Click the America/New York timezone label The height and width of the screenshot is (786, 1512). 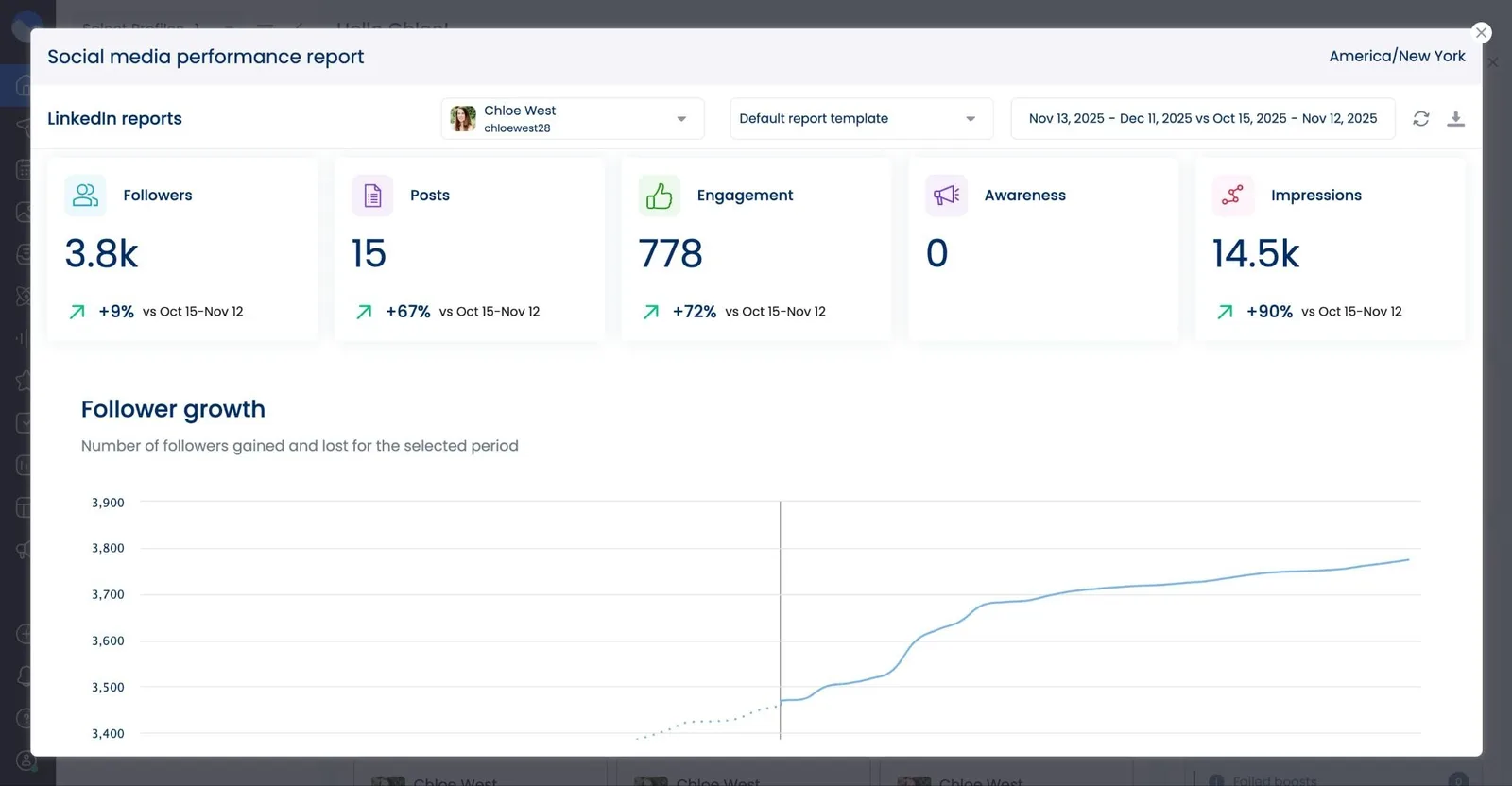[x=1397, y=57]
